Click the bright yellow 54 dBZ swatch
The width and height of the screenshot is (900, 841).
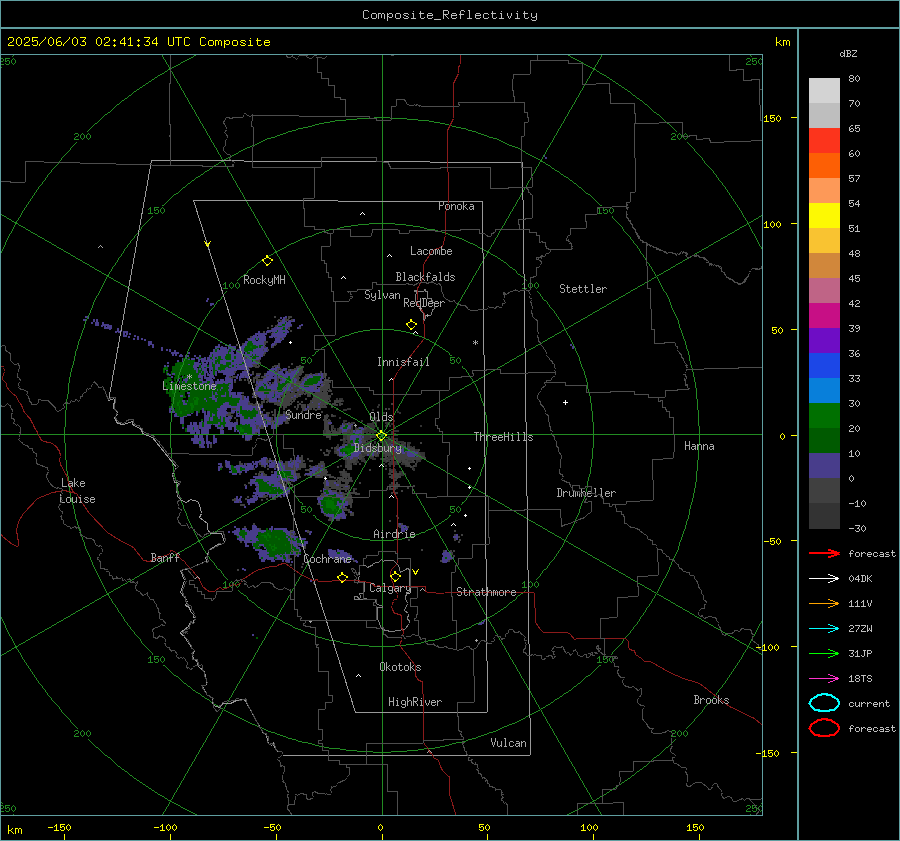point(824,216)
